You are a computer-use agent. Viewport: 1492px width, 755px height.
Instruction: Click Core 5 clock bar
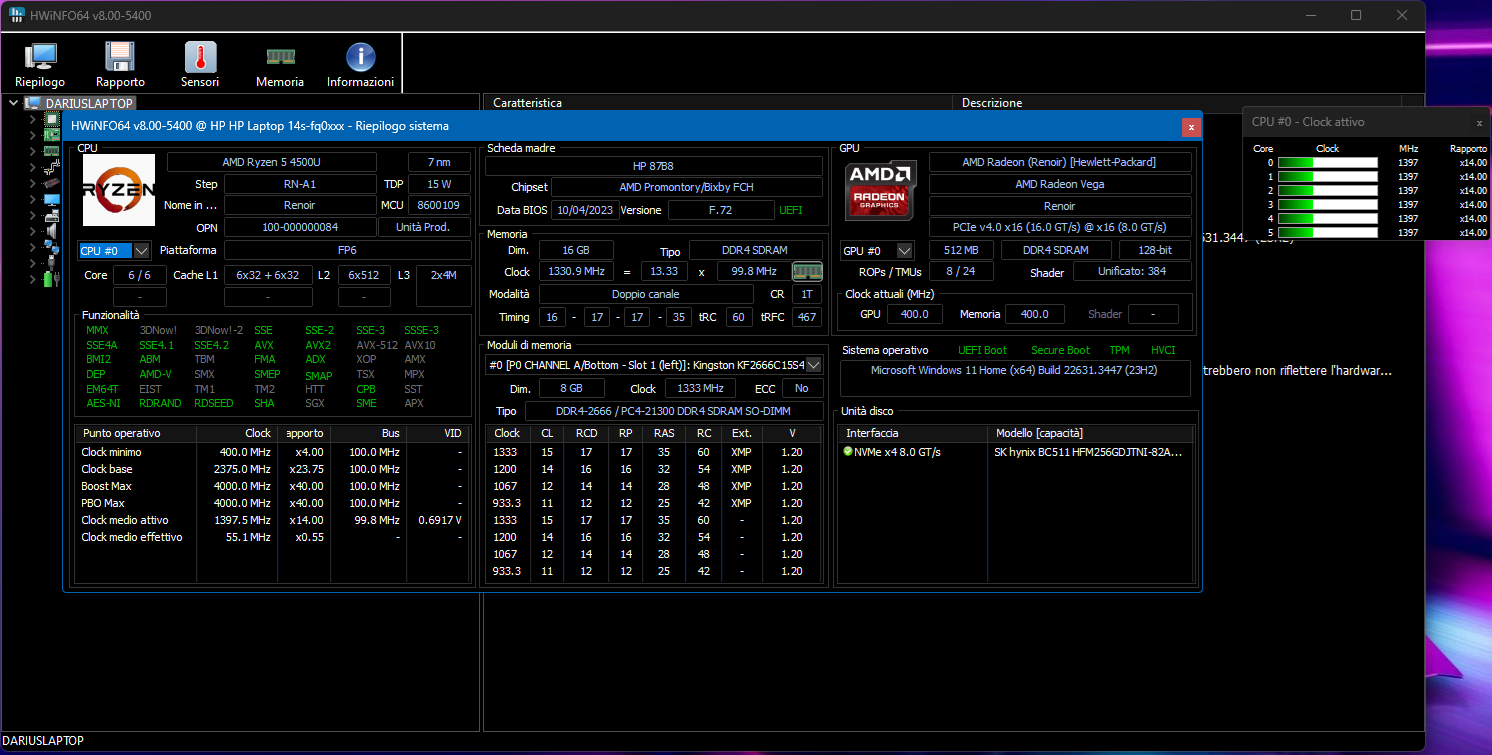[1328, 232]
